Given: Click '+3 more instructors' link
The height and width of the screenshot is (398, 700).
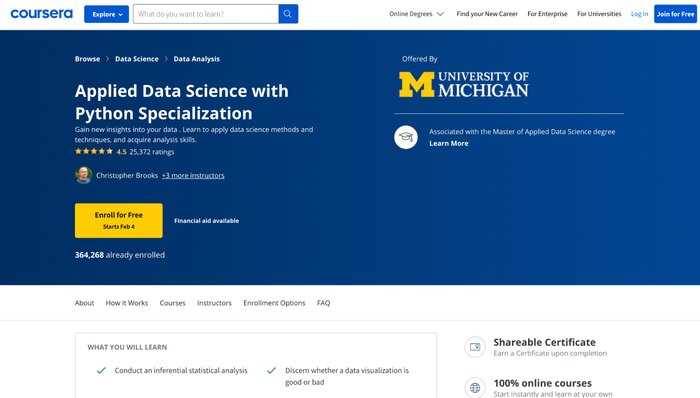Looking at the screenshot, I should (x=193, y=175).
